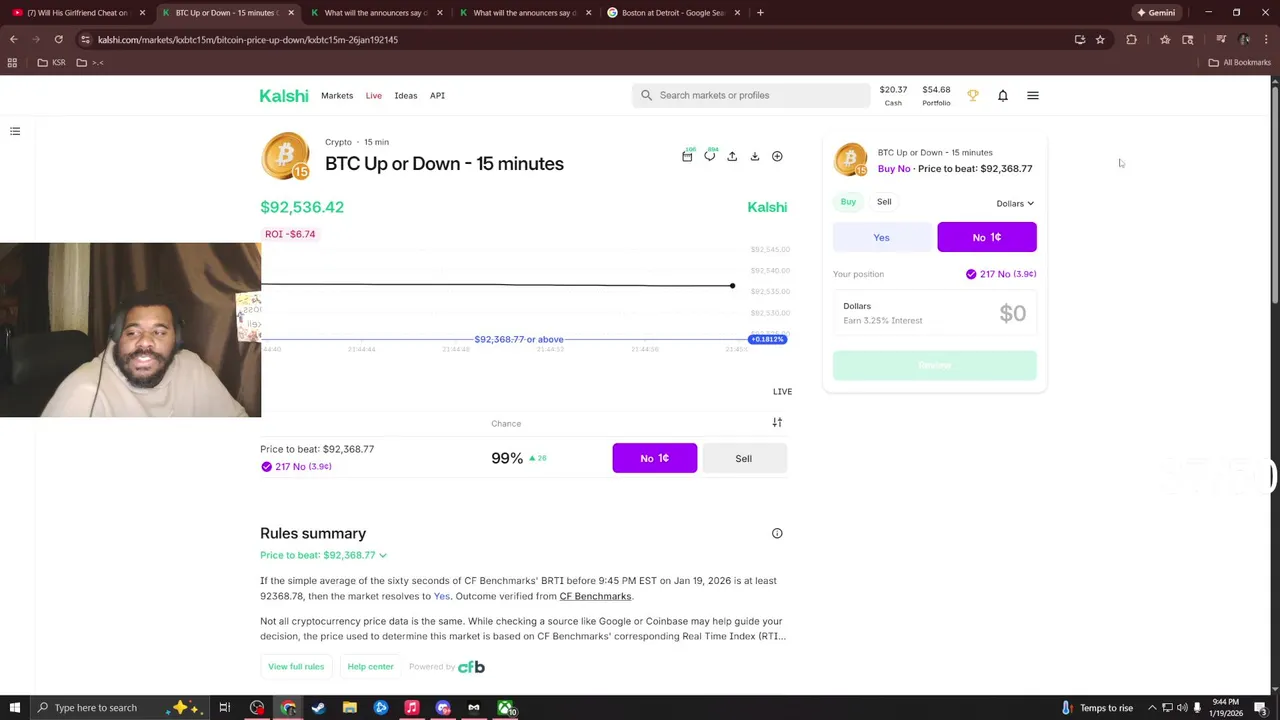
Task: Edit the Dollars amount field
Action: pos(935,313)
